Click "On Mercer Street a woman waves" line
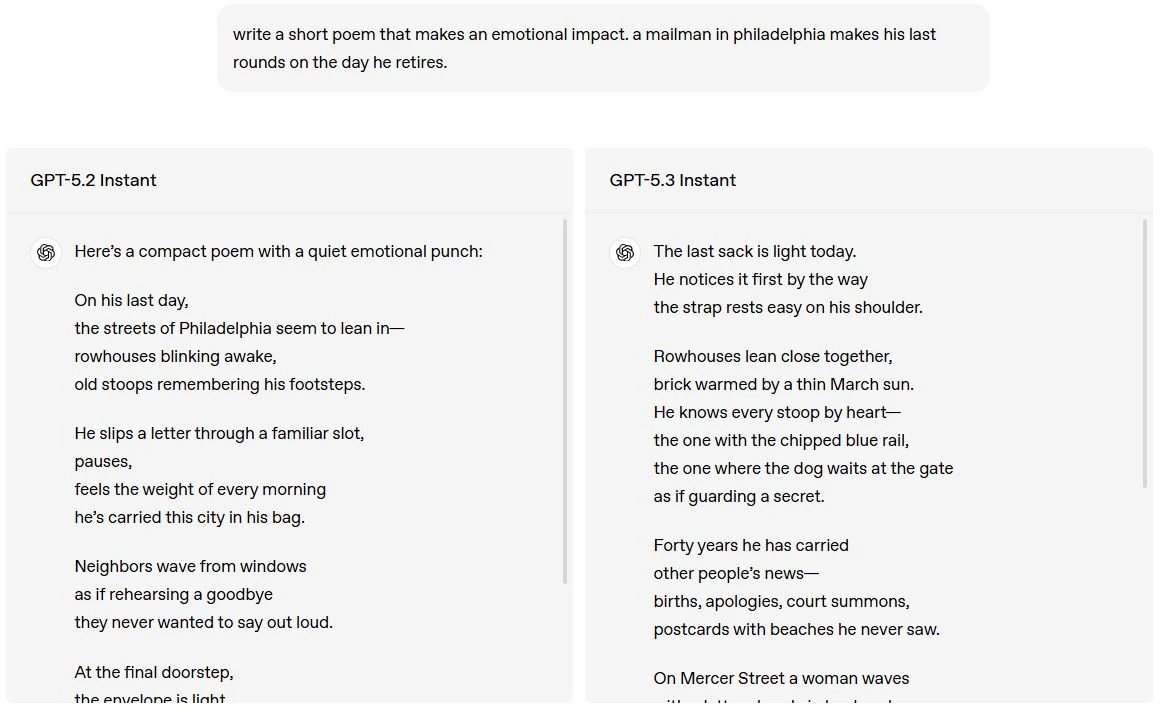 point(781,679)
